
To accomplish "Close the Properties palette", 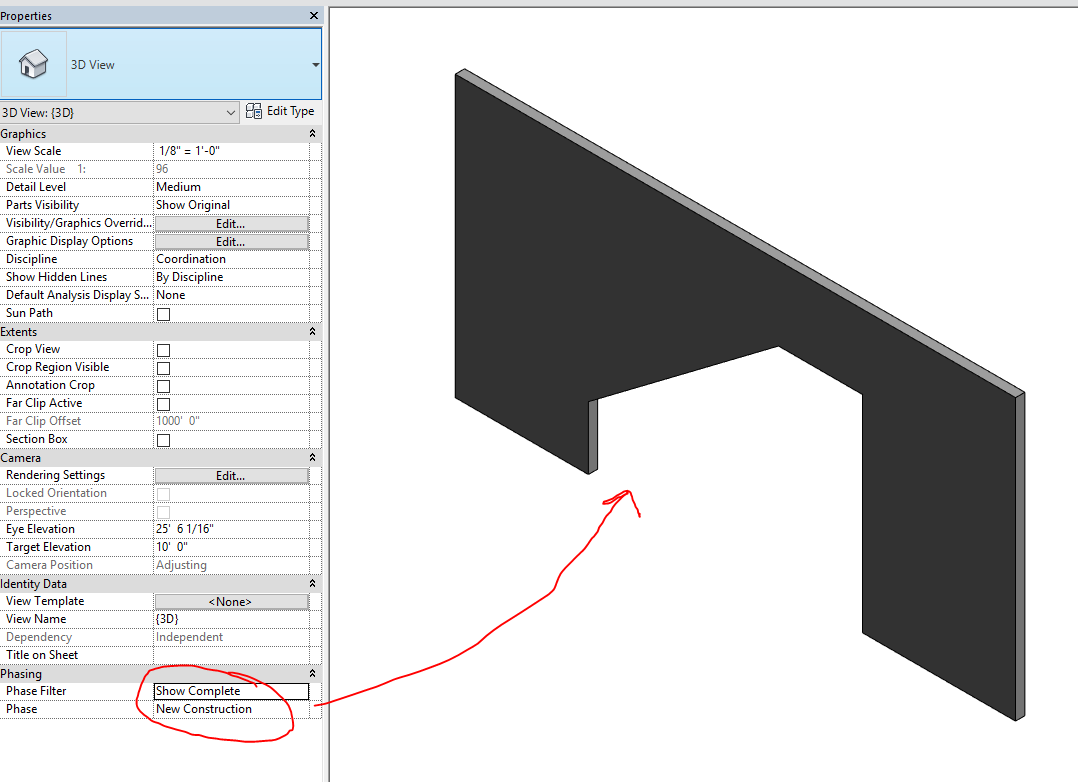I will pyautogui.click(x=313, y=15).
